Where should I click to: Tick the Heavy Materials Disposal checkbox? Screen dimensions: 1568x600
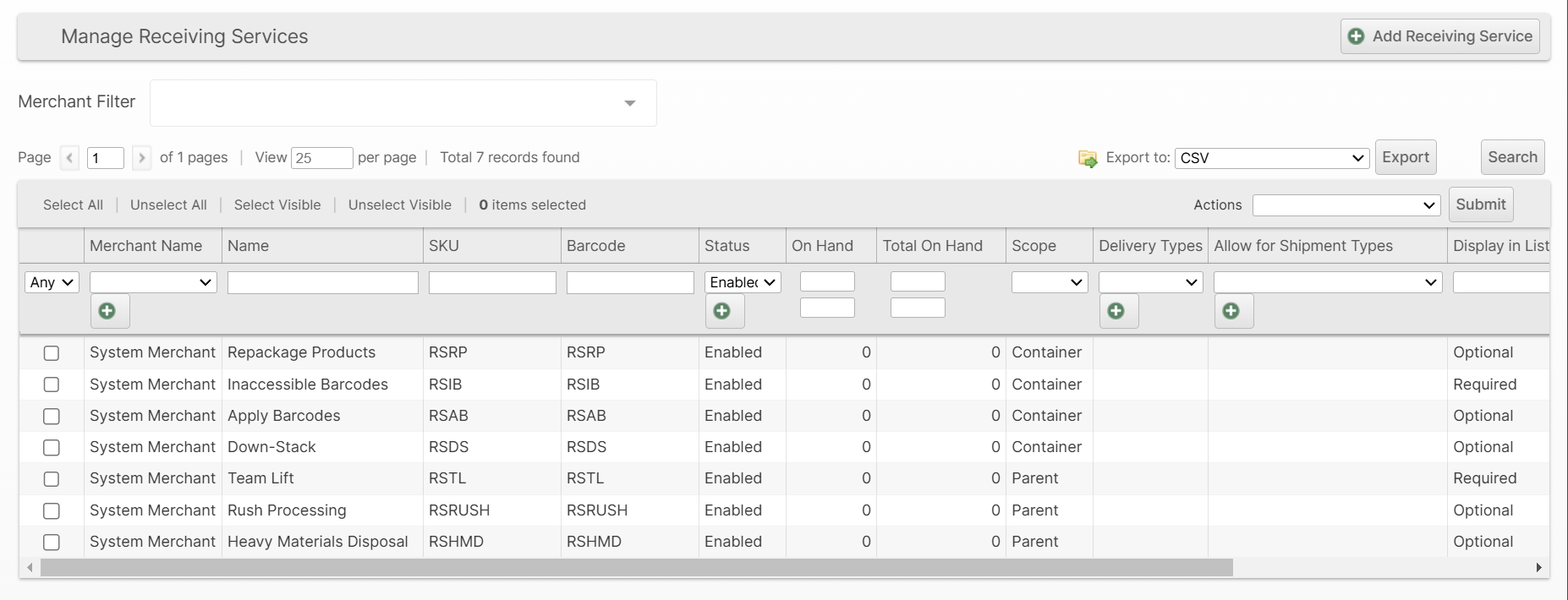(x=52, y=543)
